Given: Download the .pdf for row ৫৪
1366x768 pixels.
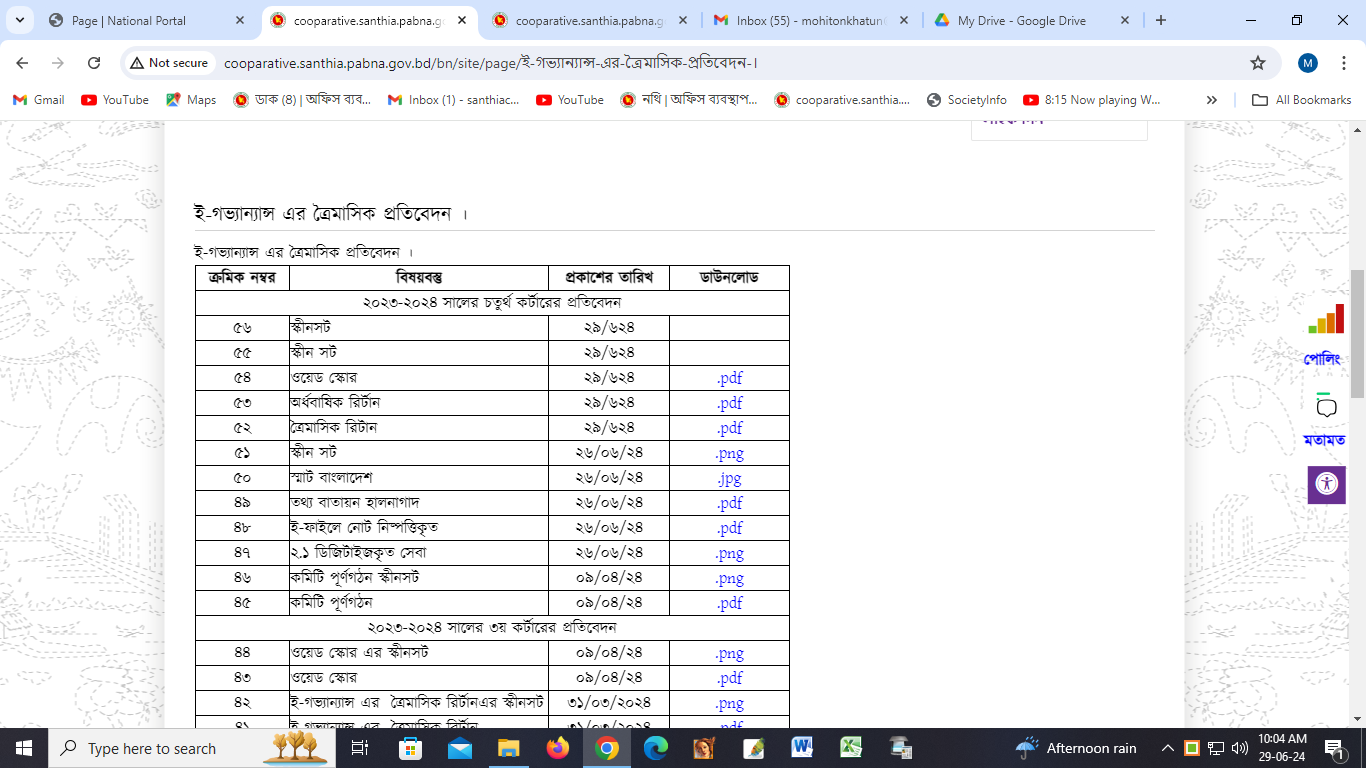Looking at the screenshot, I should click(729, 378).
